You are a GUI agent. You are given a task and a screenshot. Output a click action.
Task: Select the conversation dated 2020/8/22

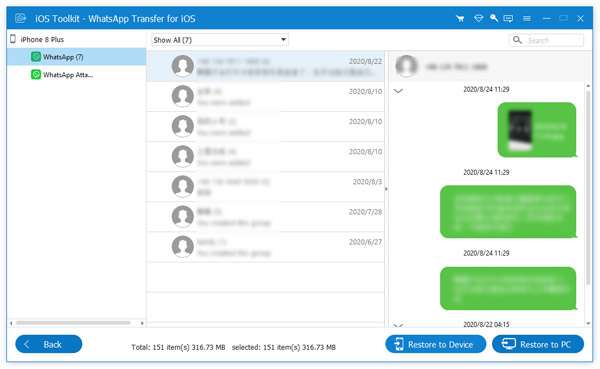(266, 66)
